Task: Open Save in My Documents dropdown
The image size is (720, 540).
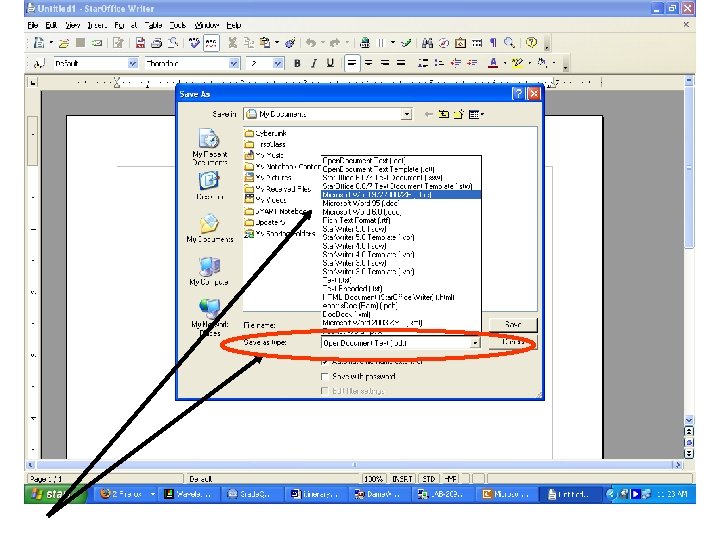Action: (x=406, y=114)
